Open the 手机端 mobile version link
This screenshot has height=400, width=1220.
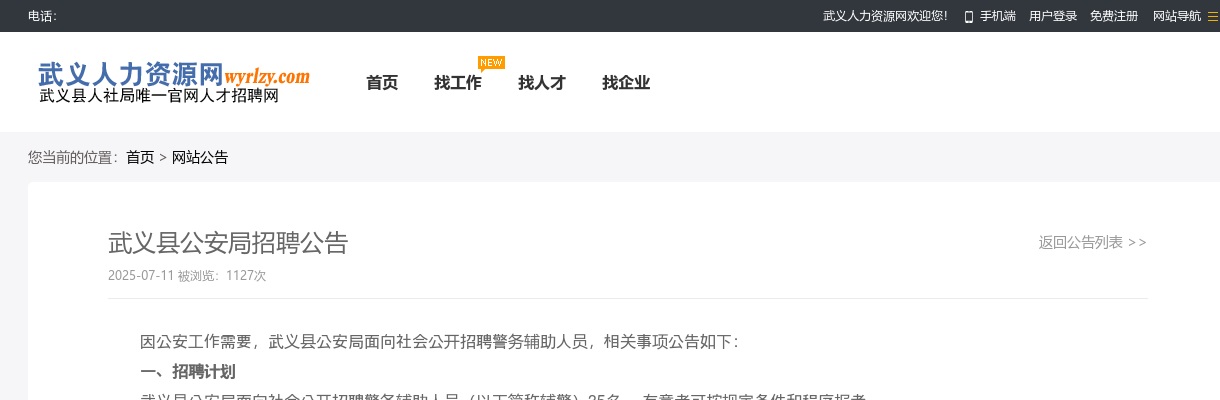tap(997, 16)
